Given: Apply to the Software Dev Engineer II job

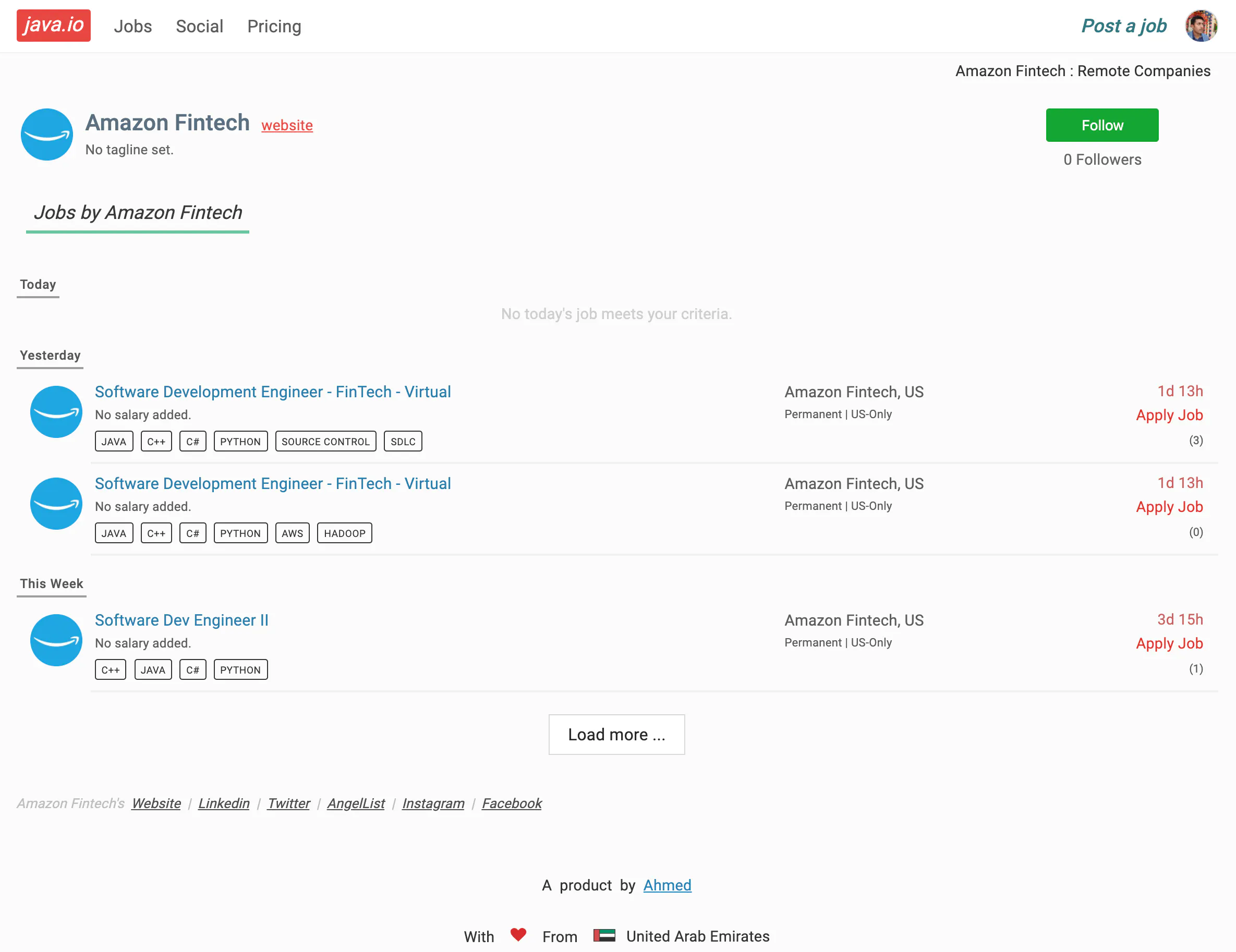Looking at the screenshot, I should coord(1169,643).
